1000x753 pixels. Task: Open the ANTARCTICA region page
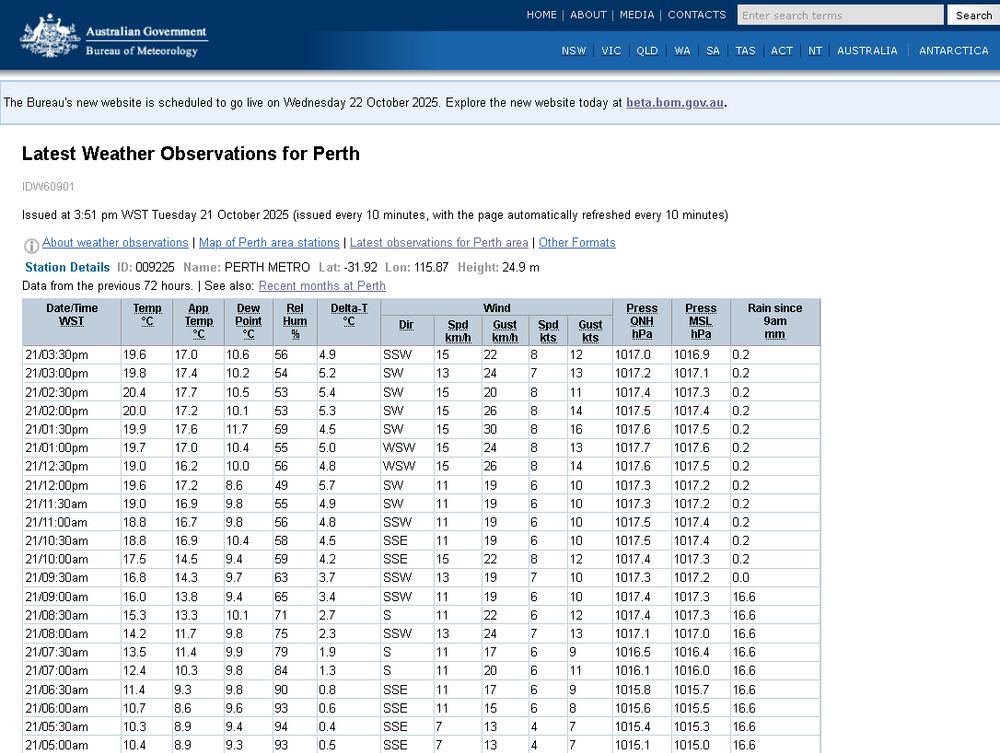953,50
